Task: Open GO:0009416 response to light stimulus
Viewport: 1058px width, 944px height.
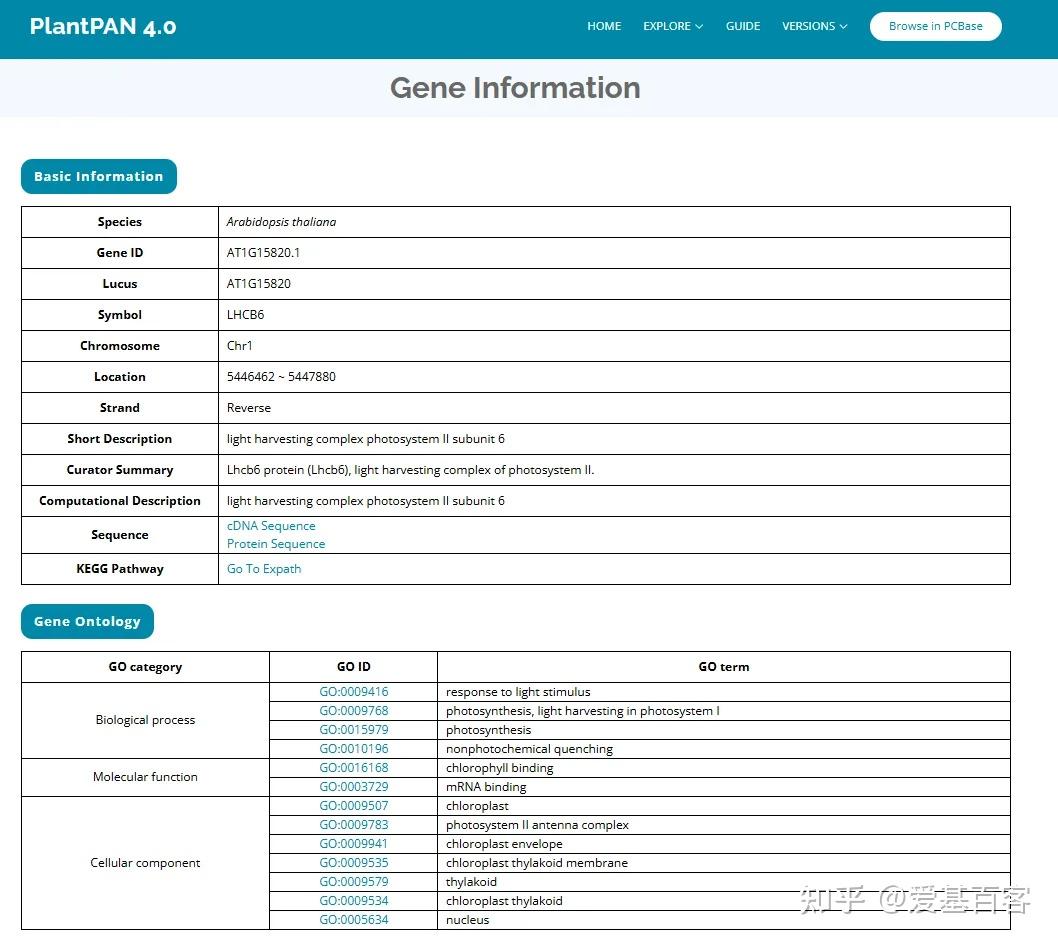Action: click(x=353, y=691)
